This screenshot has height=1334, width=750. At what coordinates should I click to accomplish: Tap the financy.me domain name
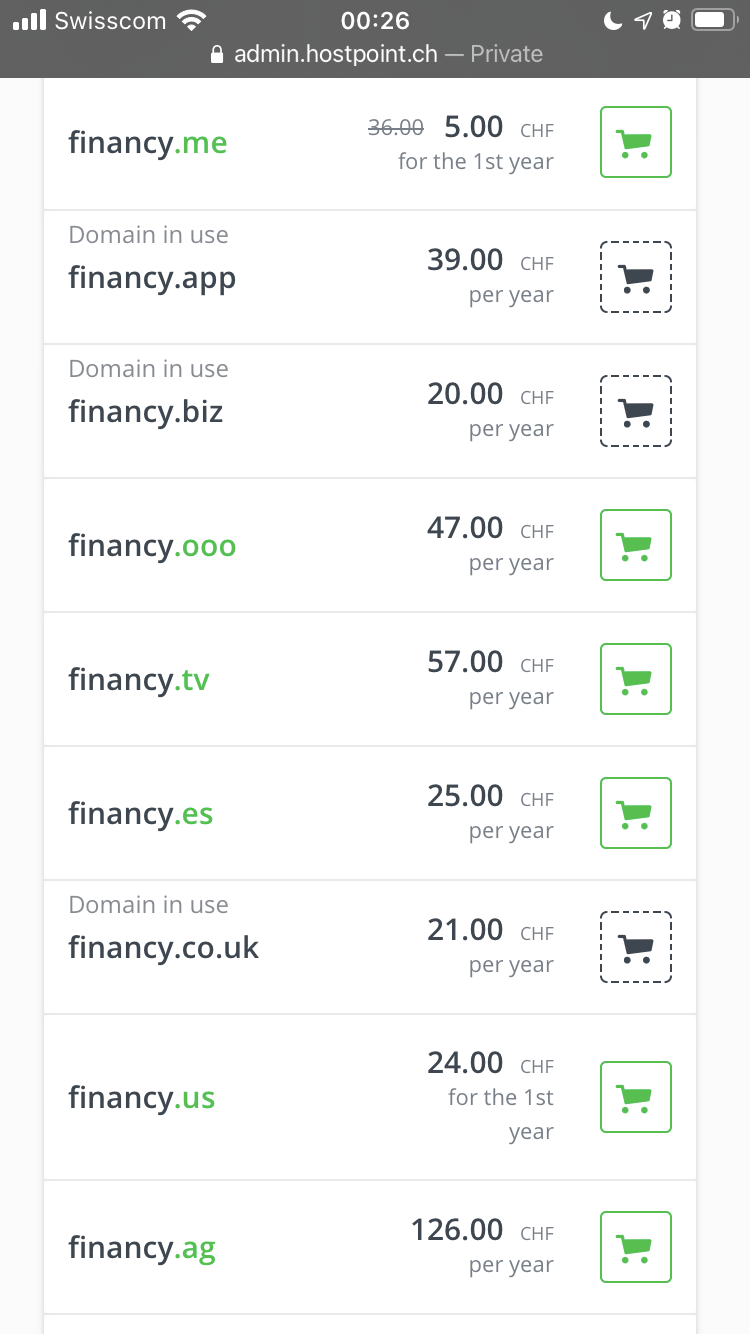(x=148, y=143)
